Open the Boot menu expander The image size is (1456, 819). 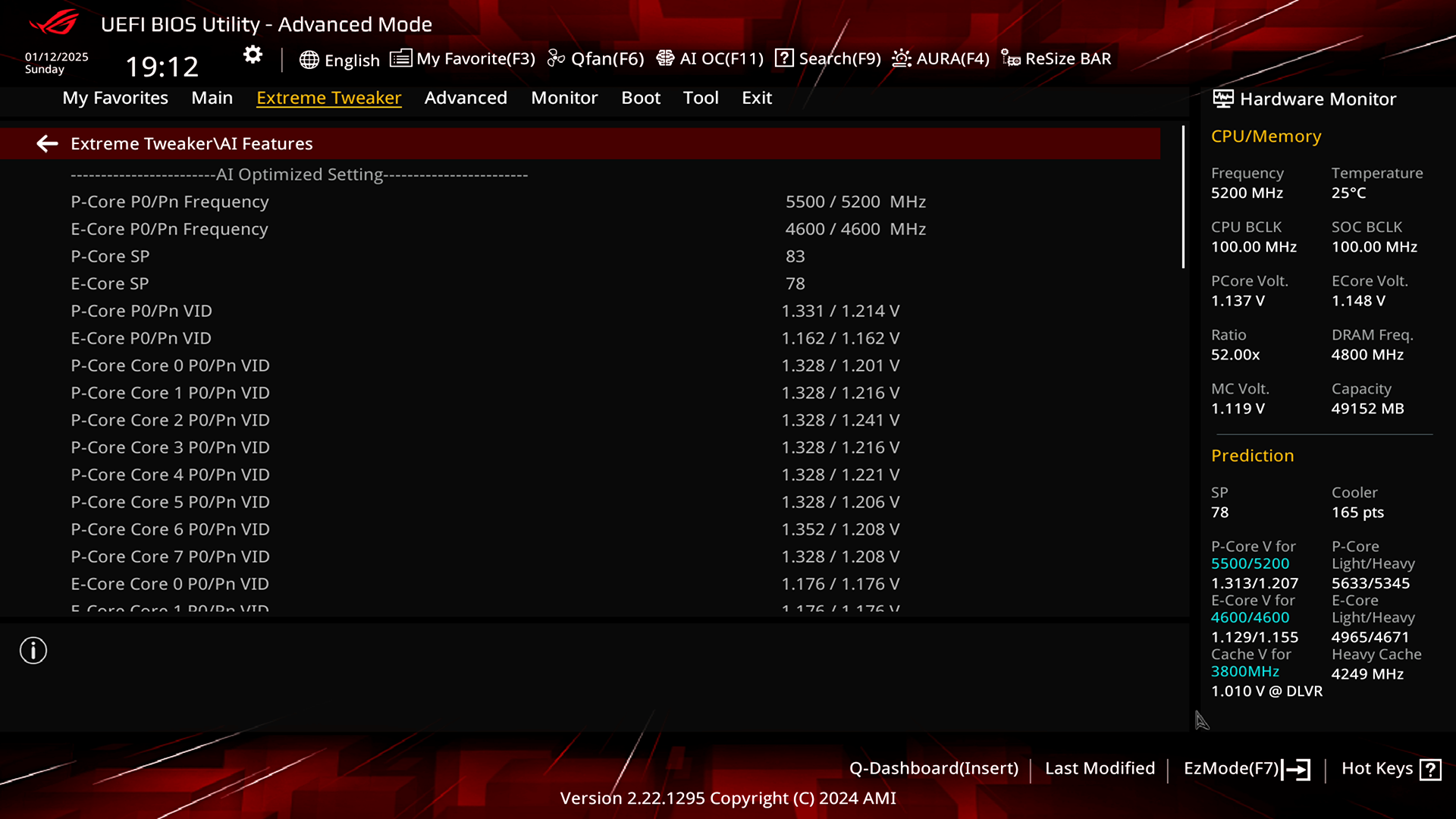click(640, 97)
